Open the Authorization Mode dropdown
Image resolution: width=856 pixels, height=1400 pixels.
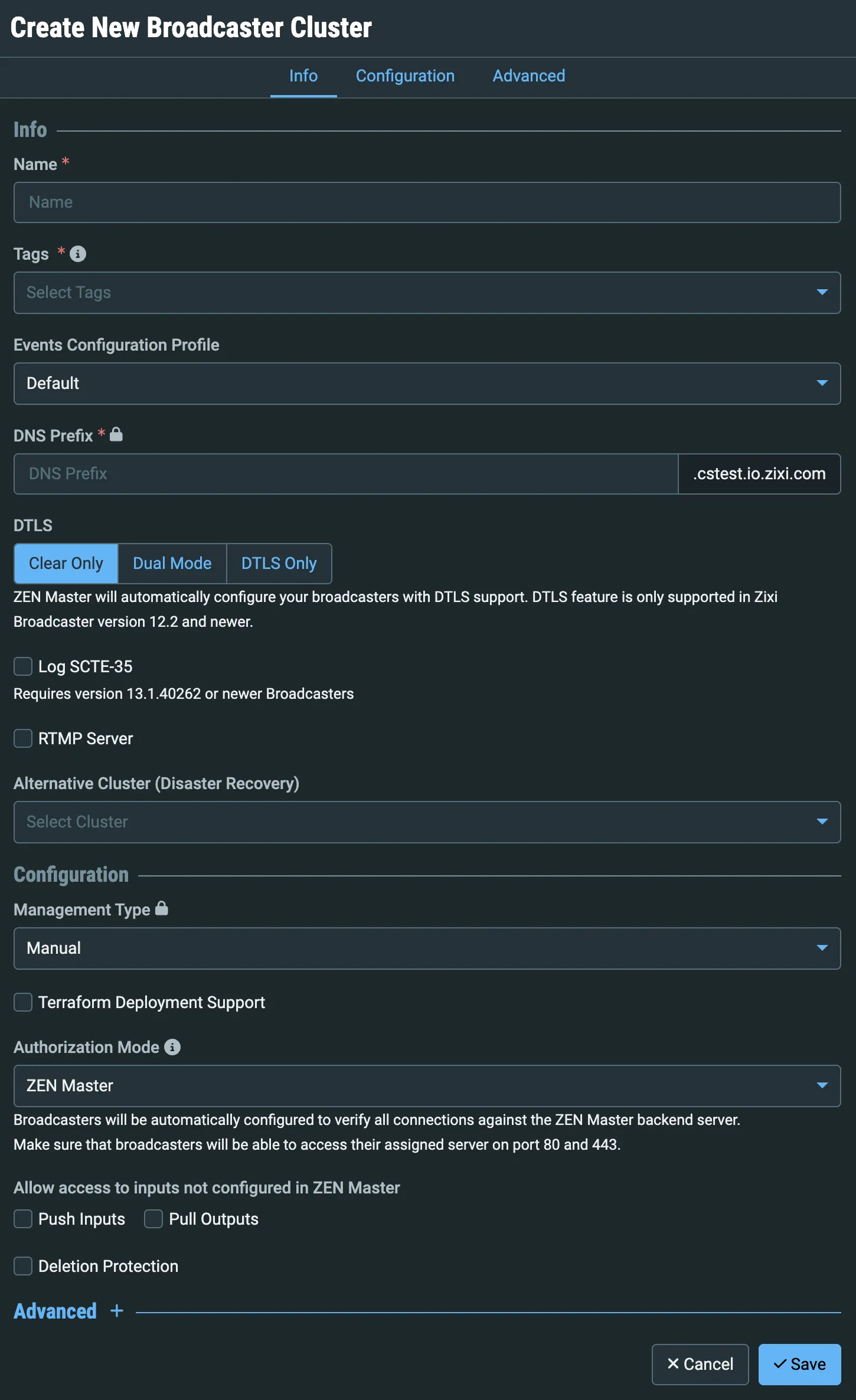click(427, 1086)
